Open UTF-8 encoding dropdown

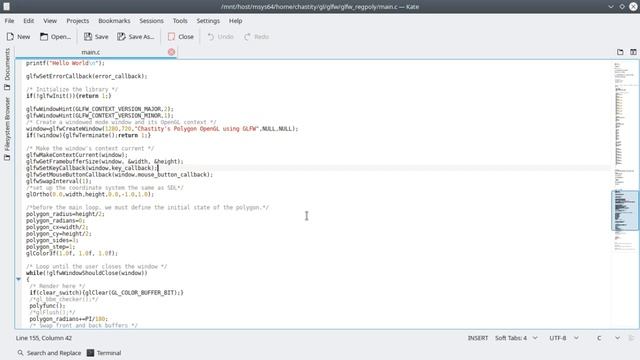564,338
